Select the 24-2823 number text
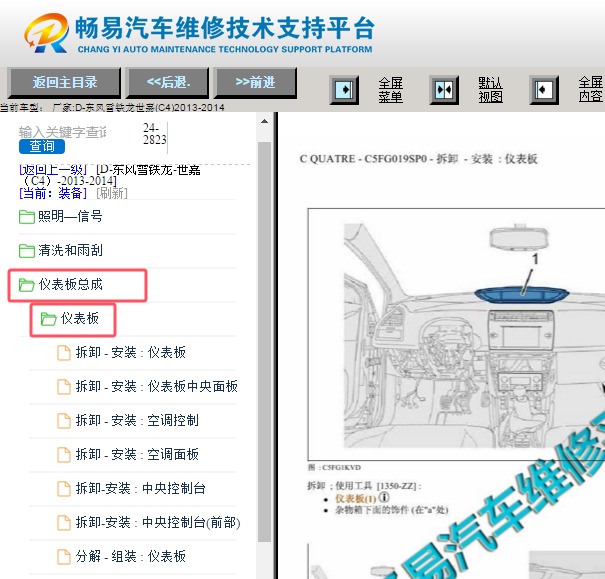Screen dimensions: 605x579 point(155,133)
